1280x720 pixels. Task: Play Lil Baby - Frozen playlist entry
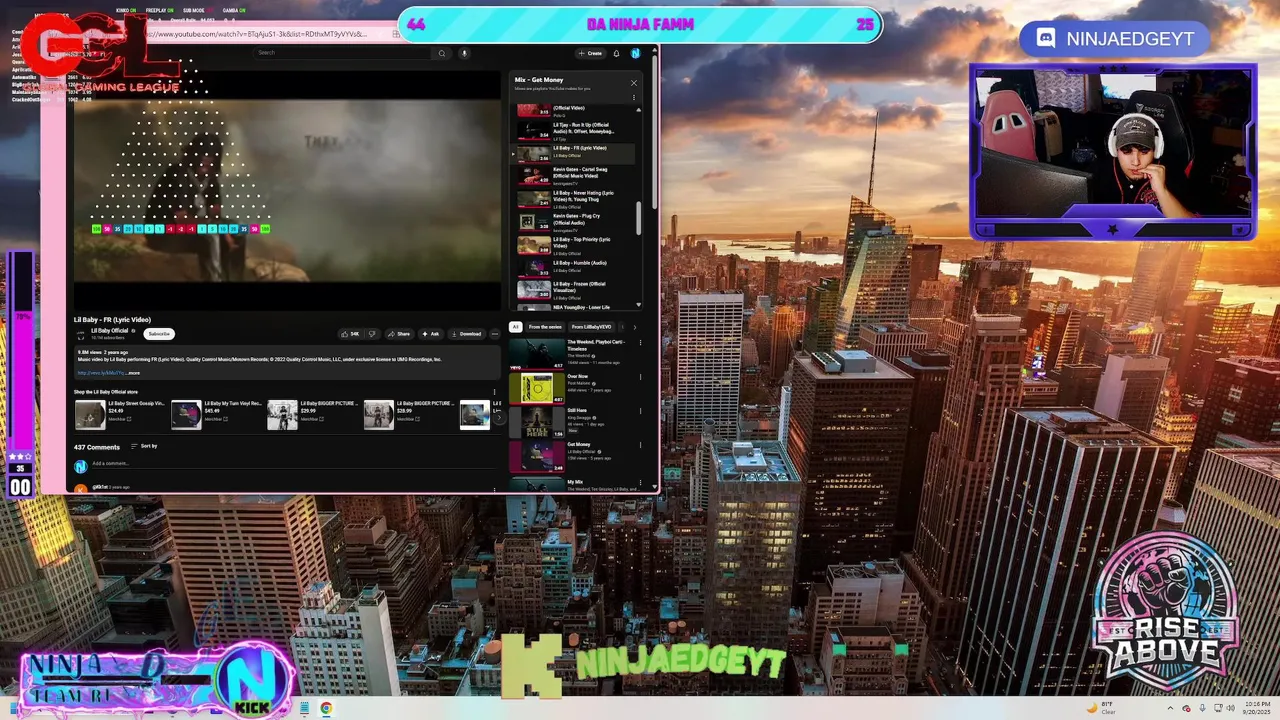[x=575, y=290]
